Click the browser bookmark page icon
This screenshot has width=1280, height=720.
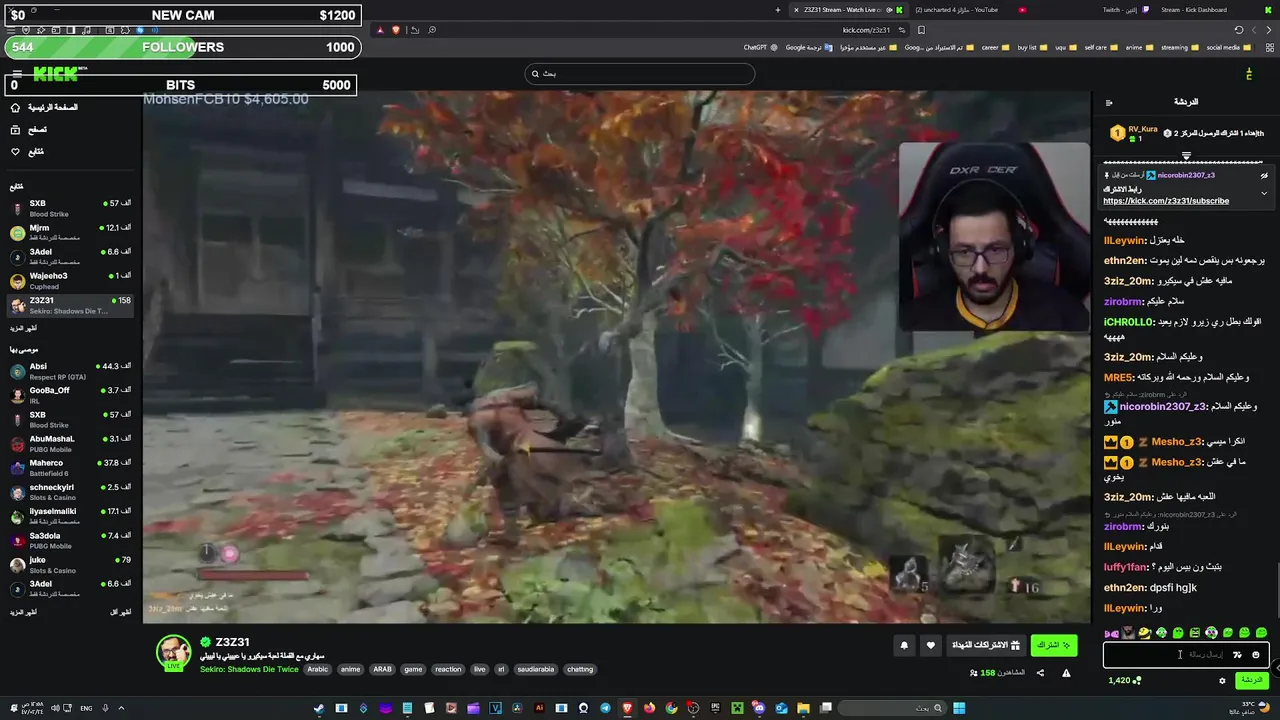921,30
